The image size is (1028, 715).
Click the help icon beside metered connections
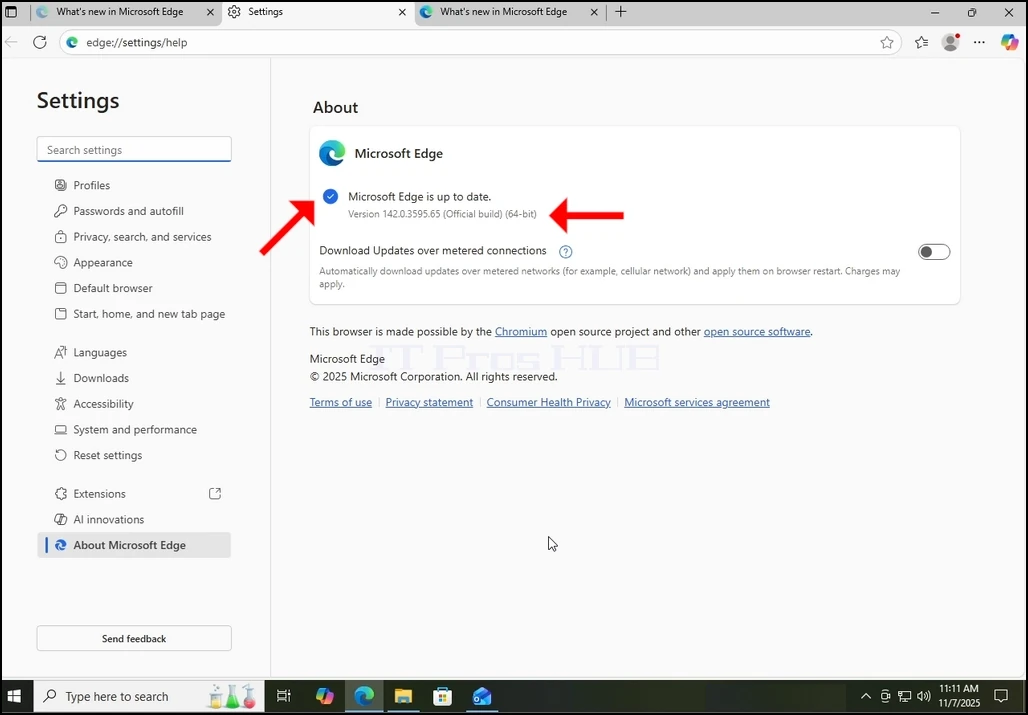click(x=566, y=252)
